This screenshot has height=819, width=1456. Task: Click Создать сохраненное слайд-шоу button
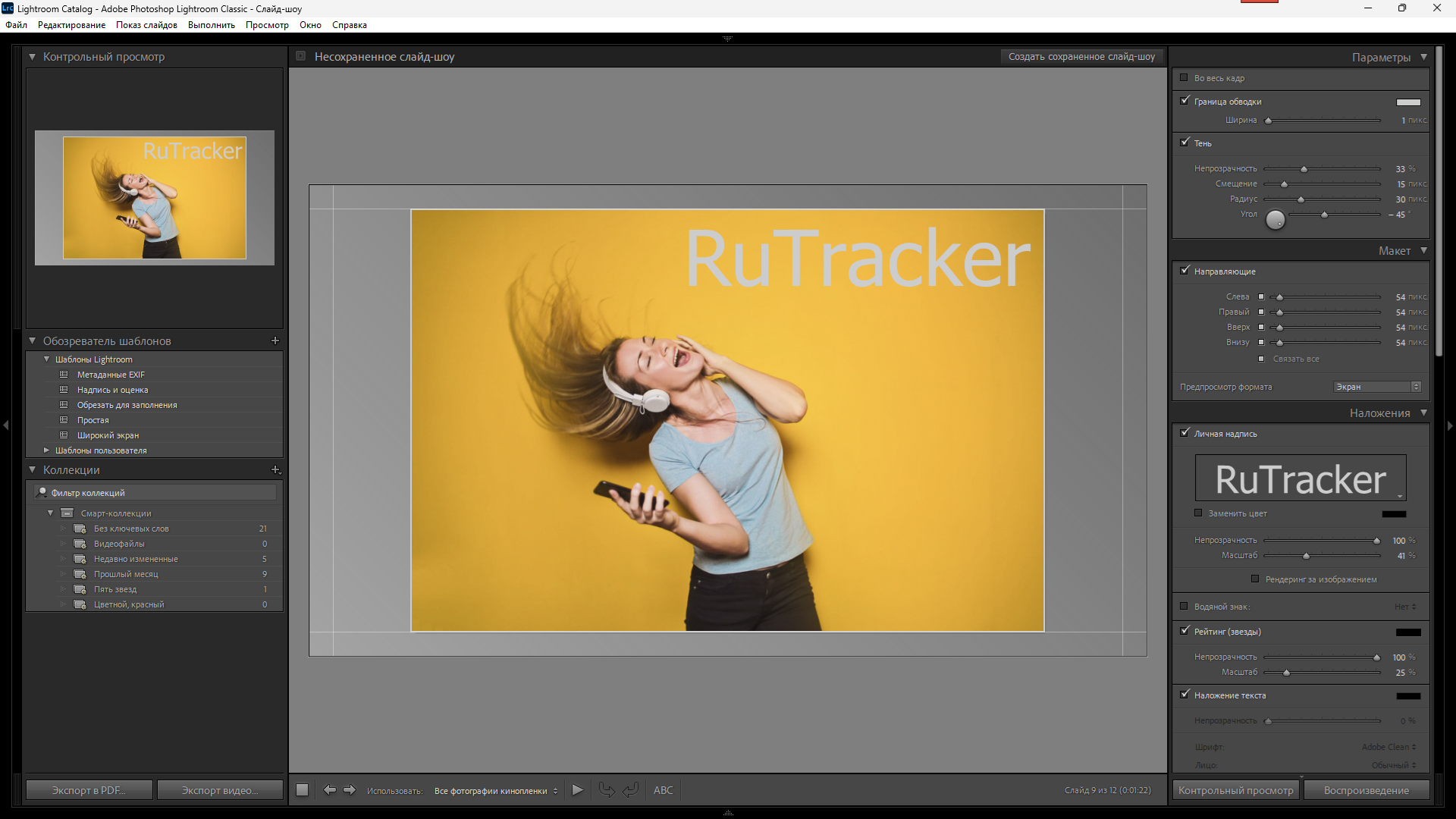[1081, 57]
